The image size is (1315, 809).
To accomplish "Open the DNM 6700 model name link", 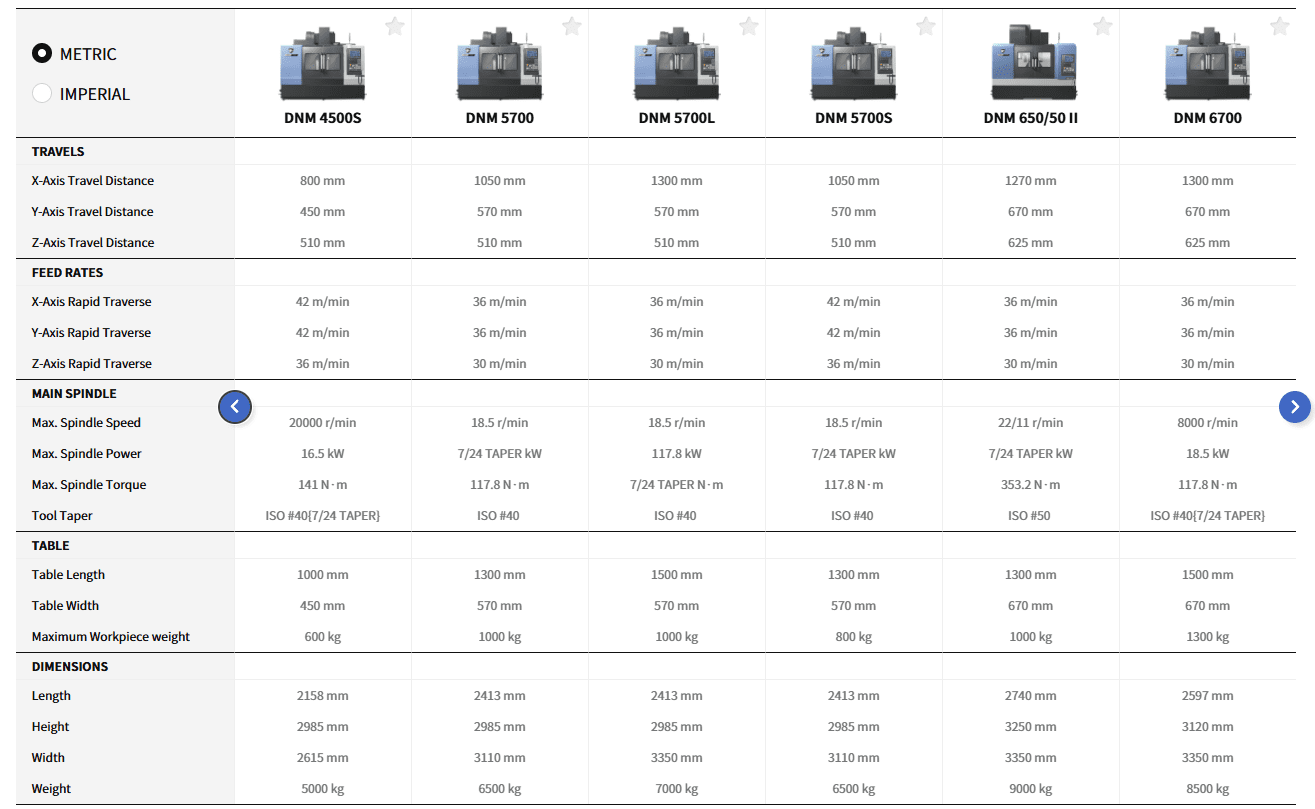I will point(1207,118).
